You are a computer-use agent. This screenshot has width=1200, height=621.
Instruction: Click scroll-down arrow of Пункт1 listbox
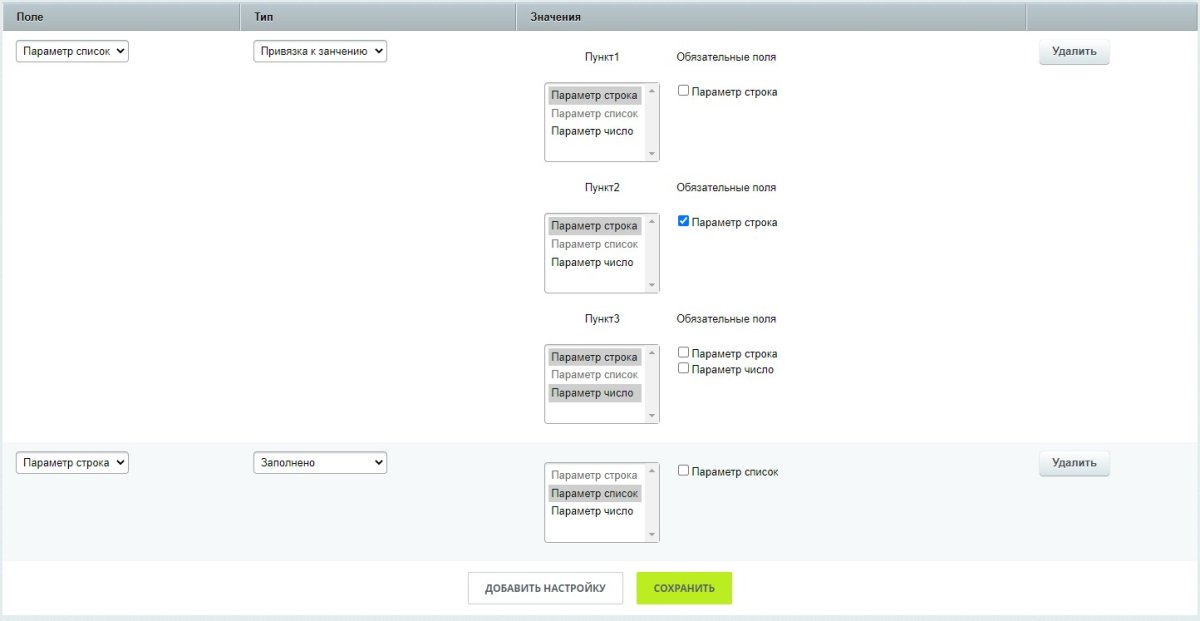click(x=652, y=153)
